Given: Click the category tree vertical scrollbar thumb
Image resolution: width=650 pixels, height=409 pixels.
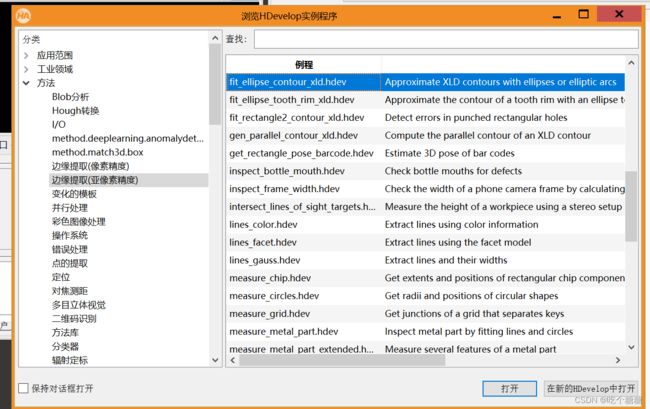Looking at the screenshot, I should point(215,84).
